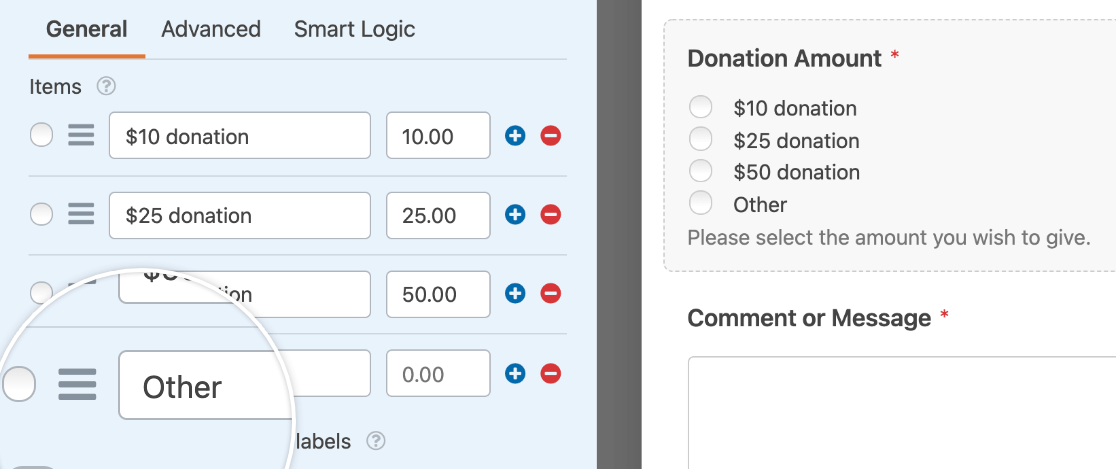The width and height of the screenshot is (1116, 469).
Task: Remove the $25 donation item
Action: pos(551,214)
